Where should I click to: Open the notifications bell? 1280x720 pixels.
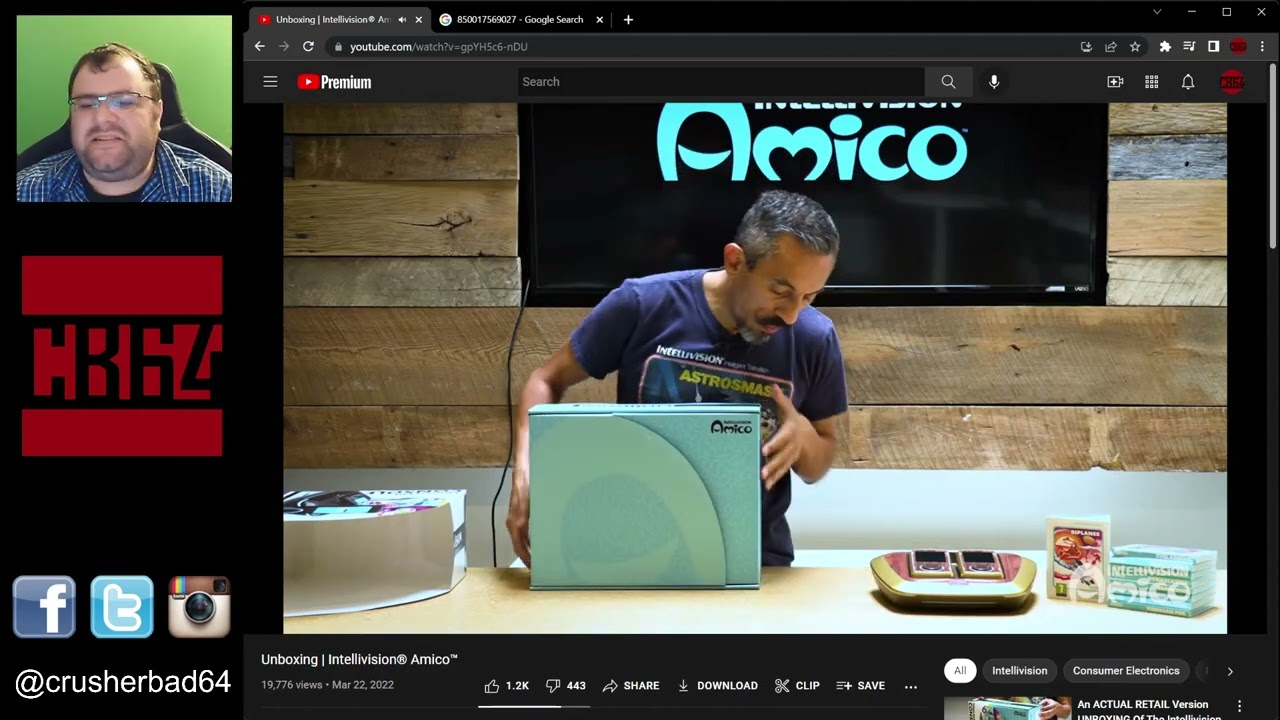coord(1188,82)
